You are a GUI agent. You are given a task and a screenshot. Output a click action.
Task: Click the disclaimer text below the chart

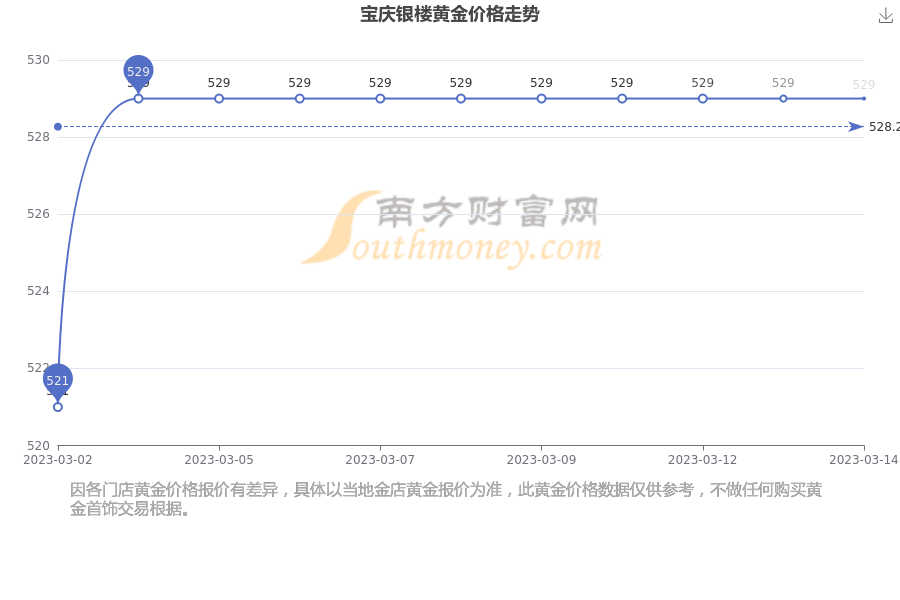point(446,499)
